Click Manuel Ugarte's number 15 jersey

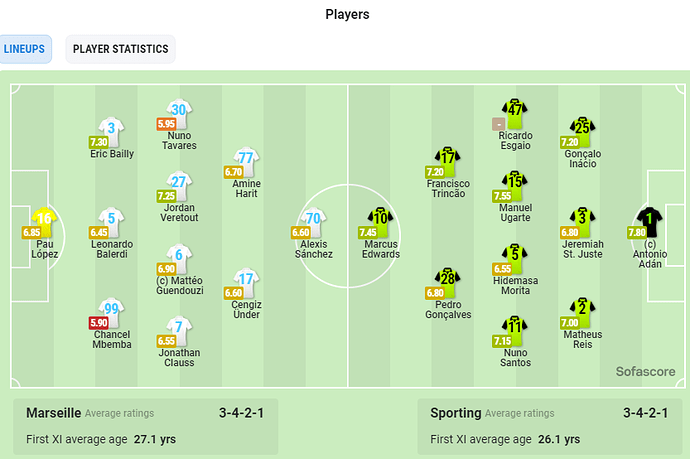click(x=515, y=185)
